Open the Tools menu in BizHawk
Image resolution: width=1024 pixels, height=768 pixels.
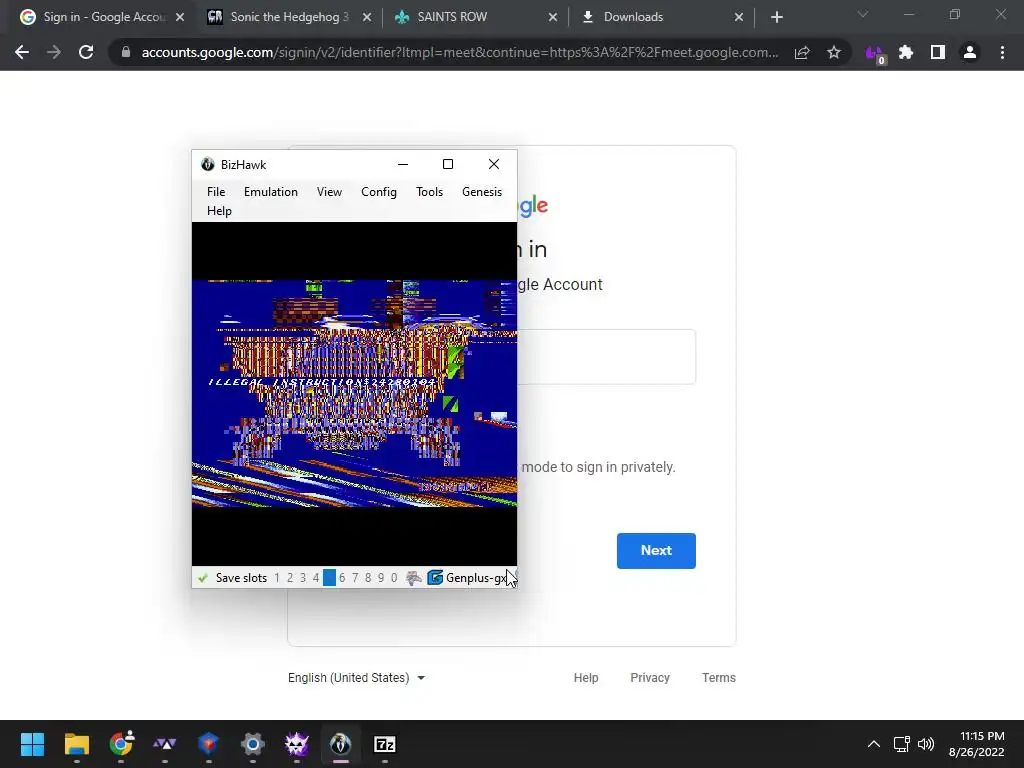[429, 191]
